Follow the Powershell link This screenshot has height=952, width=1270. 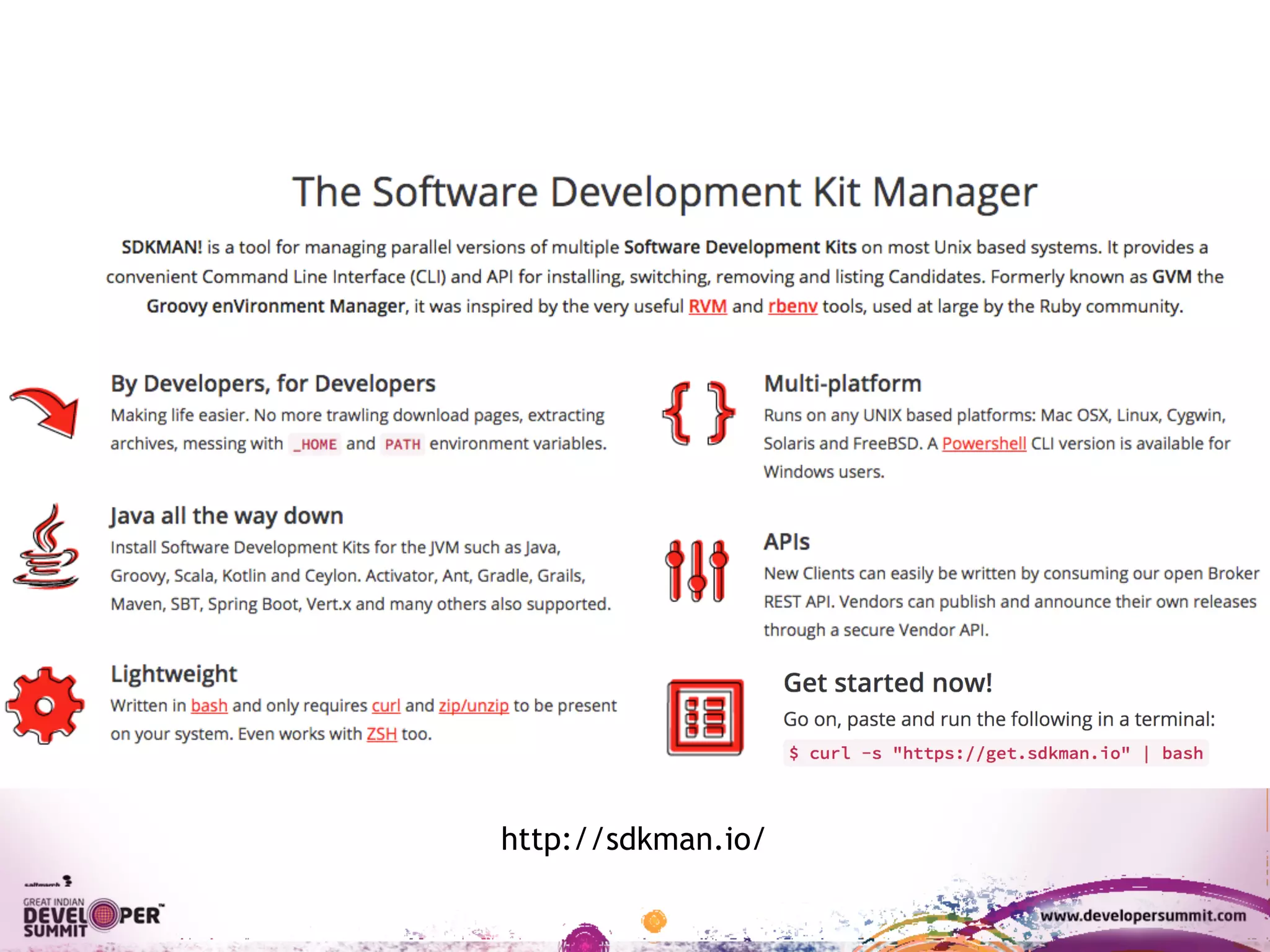(x=984, y=444)
